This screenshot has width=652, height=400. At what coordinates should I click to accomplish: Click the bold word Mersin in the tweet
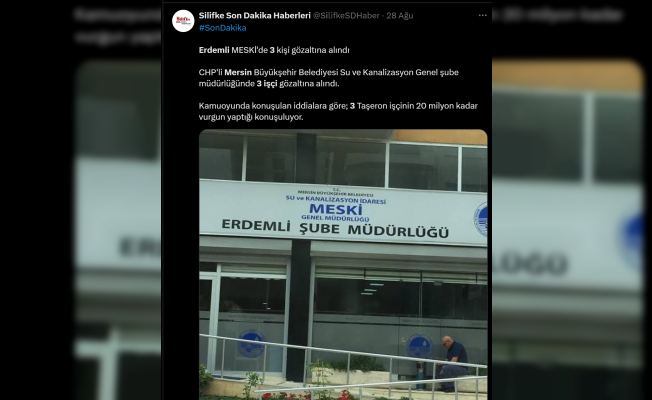coord(238,72)
